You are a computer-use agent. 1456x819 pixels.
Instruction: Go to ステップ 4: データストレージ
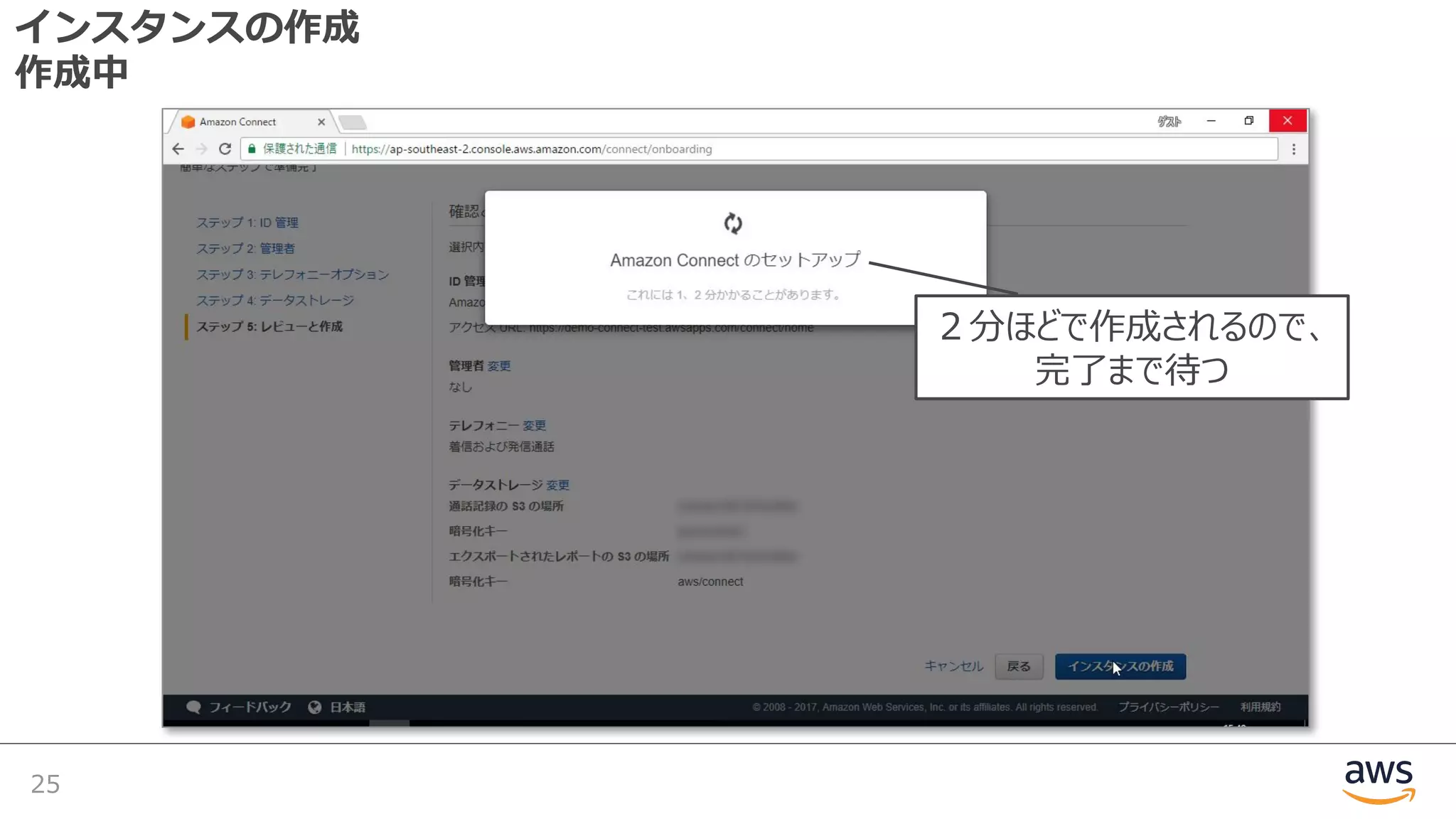275,300
